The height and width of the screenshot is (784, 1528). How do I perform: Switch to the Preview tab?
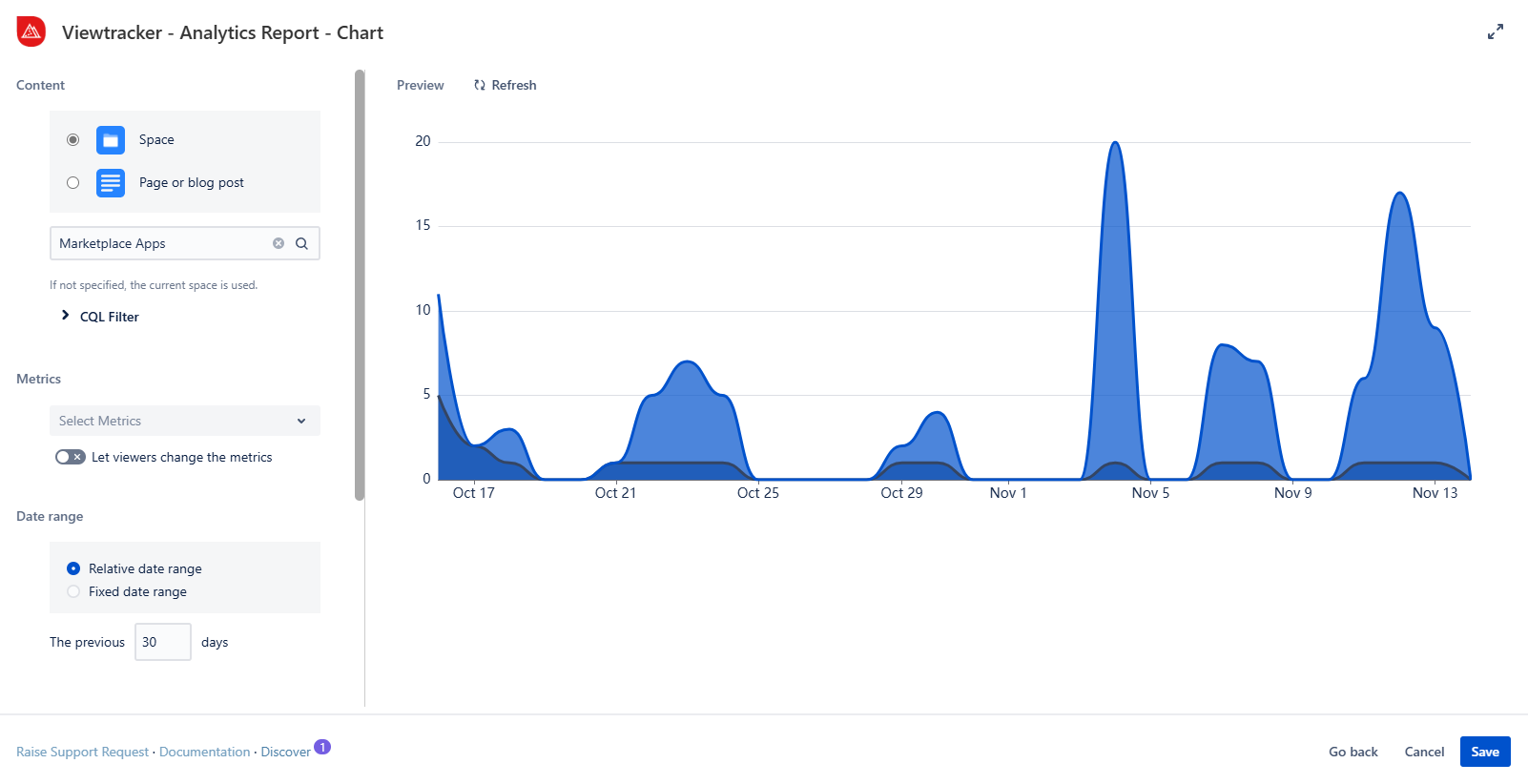click(420, 85)
